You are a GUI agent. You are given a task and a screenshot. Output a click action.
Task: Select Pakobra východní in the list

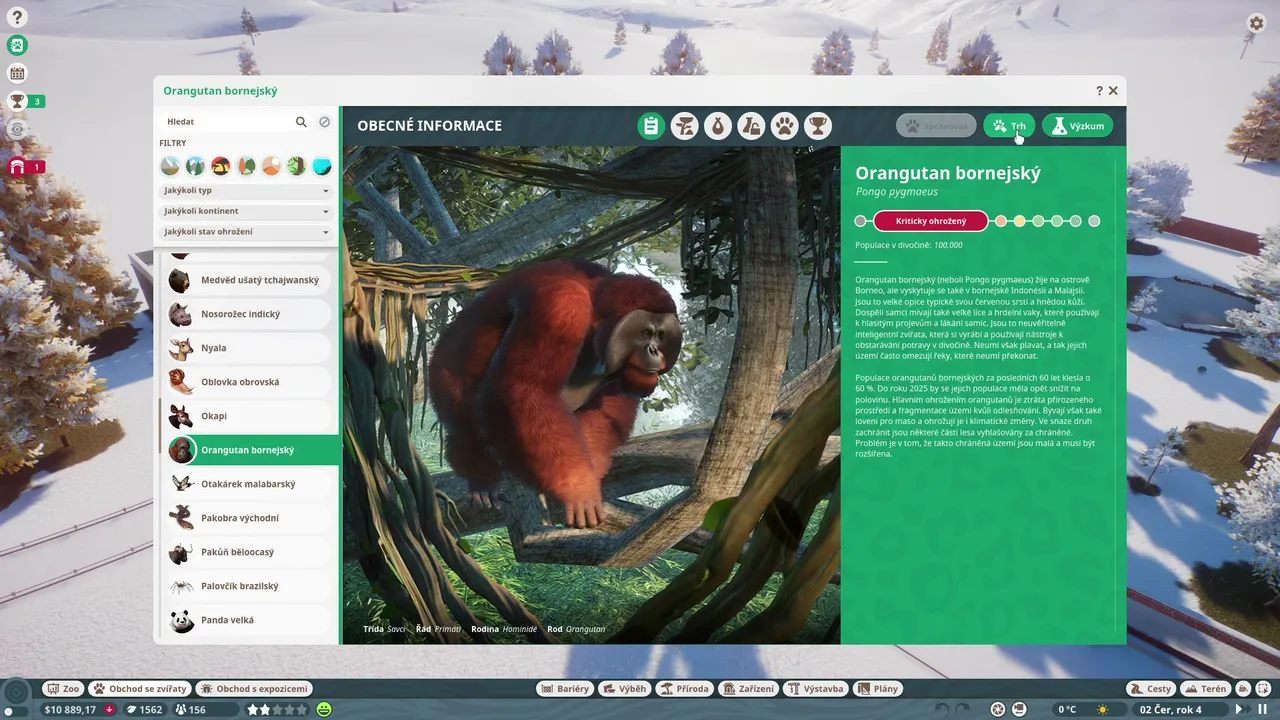pyautogui.click(x=248, y=518)
